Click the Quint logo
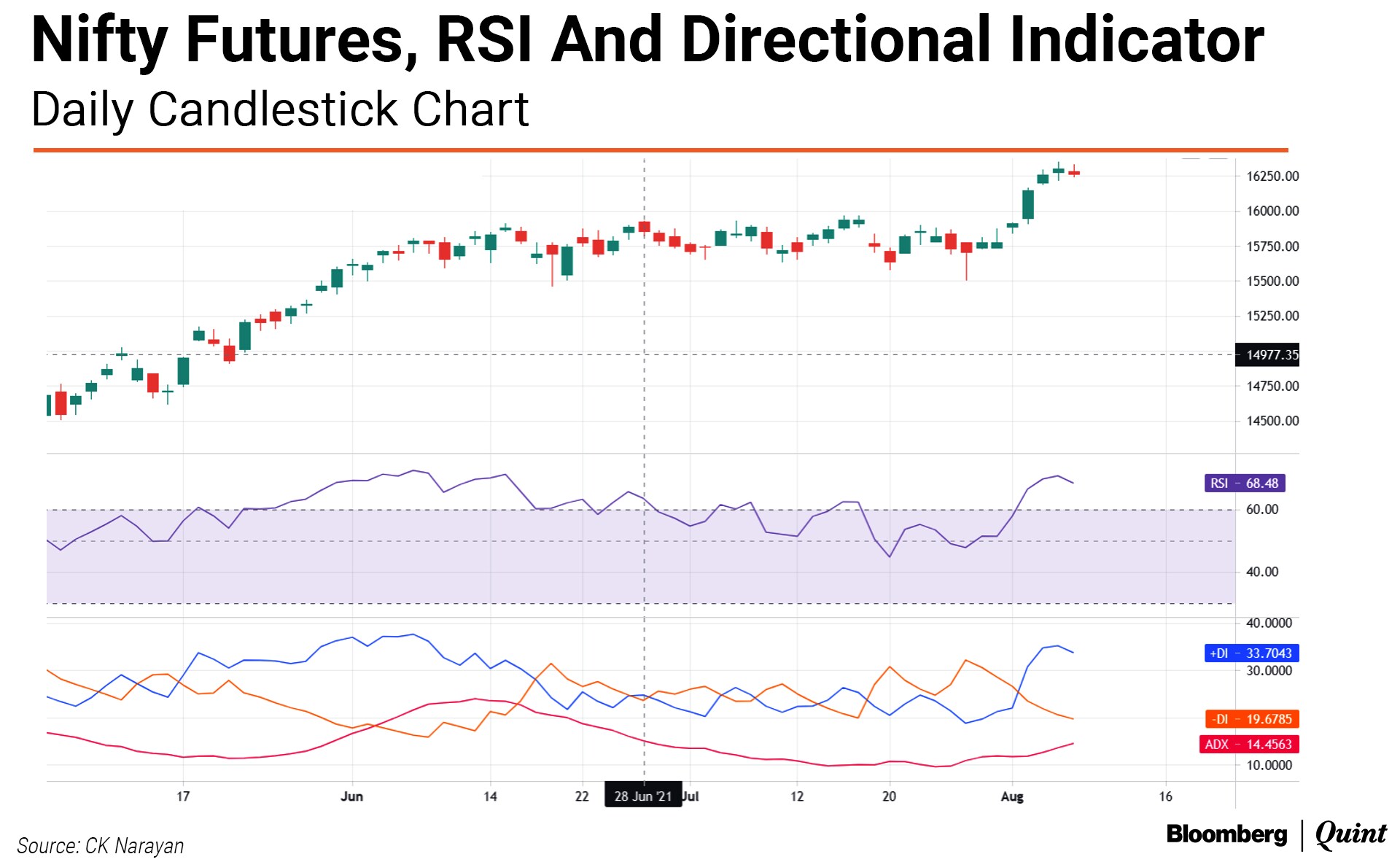The width and height of the screenshot is (1400, 862). (x=1350, y=834)
